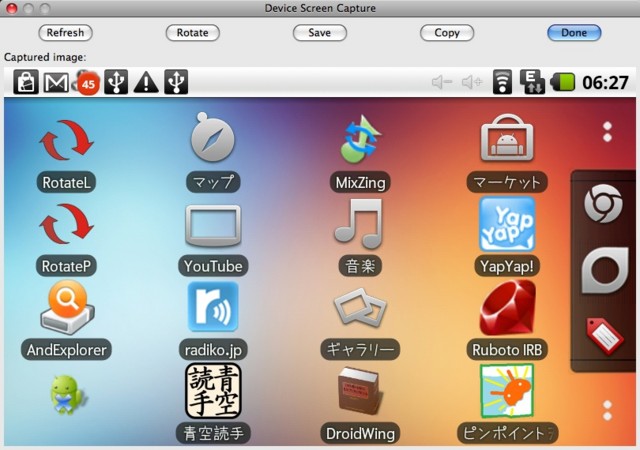Screen dimensions: 640x450
Task: Click the Rotate button
Action: click(x=192, y=33)
